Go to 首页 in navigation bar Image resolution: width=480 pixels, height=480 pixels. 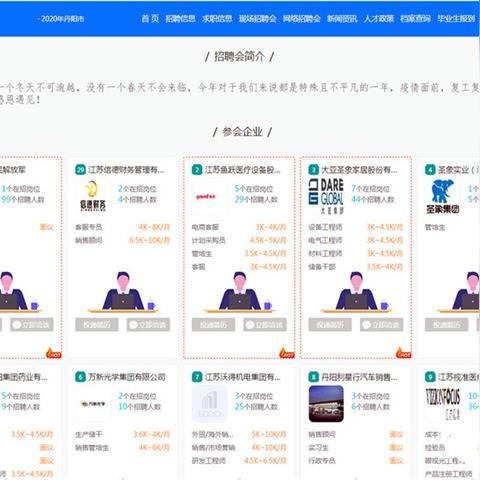(x=150, y=19)
